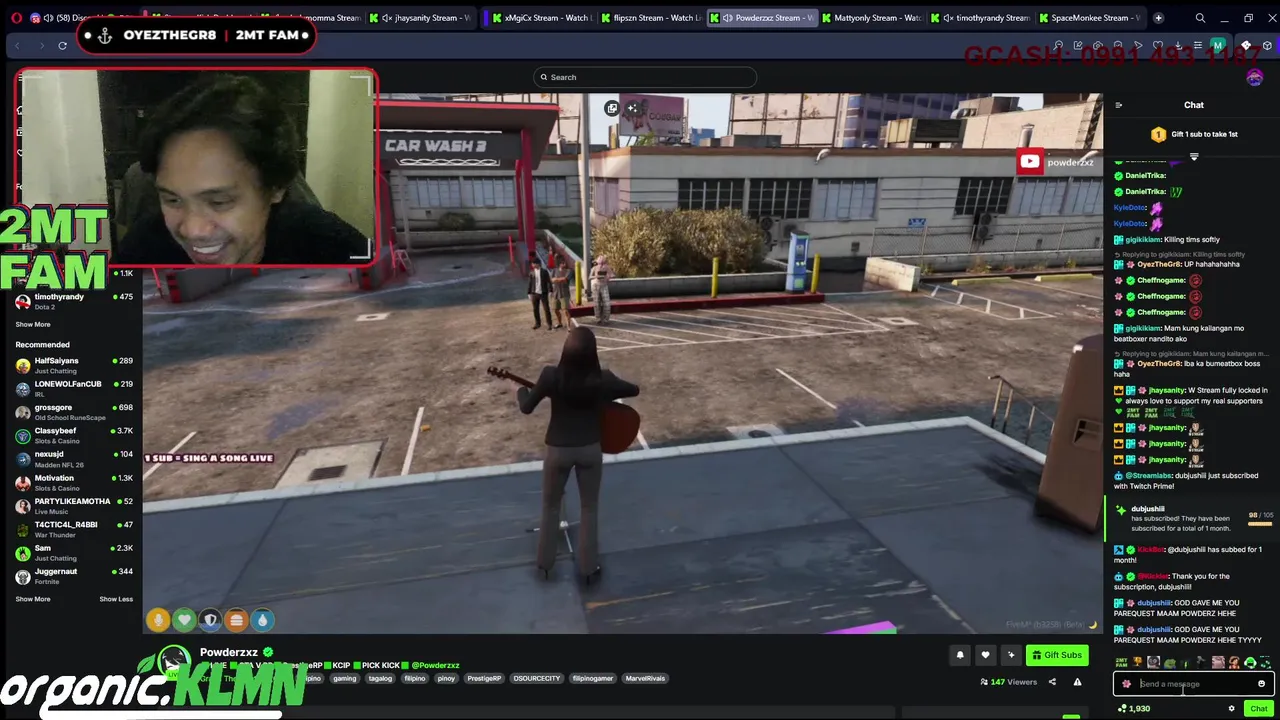Click the YouTube powderzxz overlay logo

[1029, 161]
